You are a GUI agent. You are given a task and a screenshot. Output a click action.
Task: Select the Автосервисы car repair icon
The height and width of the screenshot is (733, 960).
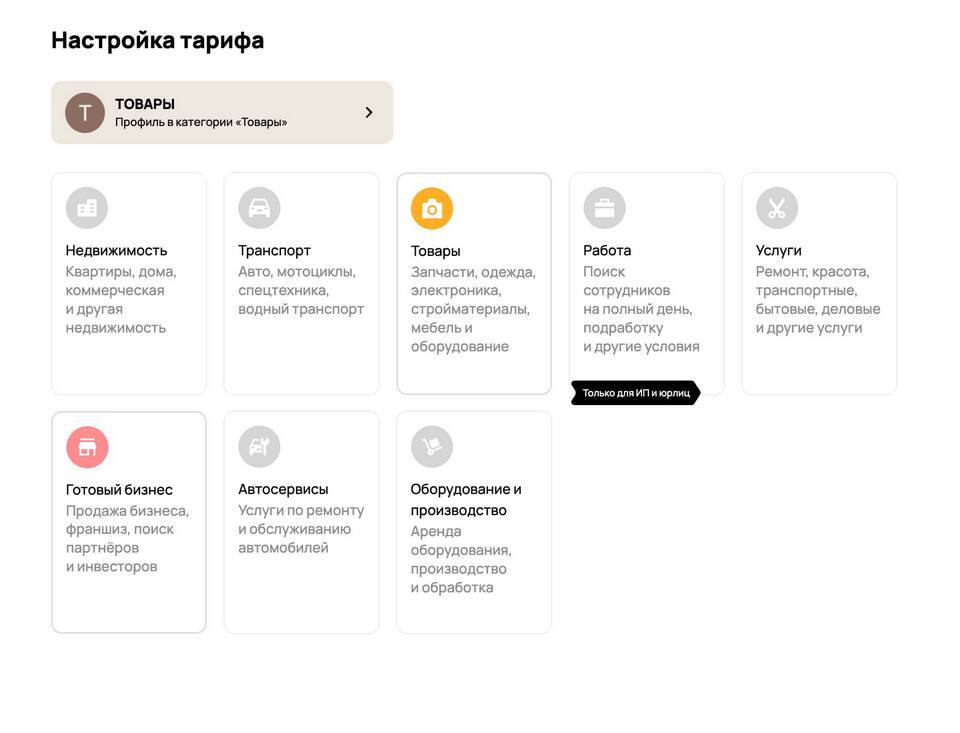pyautogui.click(x=259, y=447)
